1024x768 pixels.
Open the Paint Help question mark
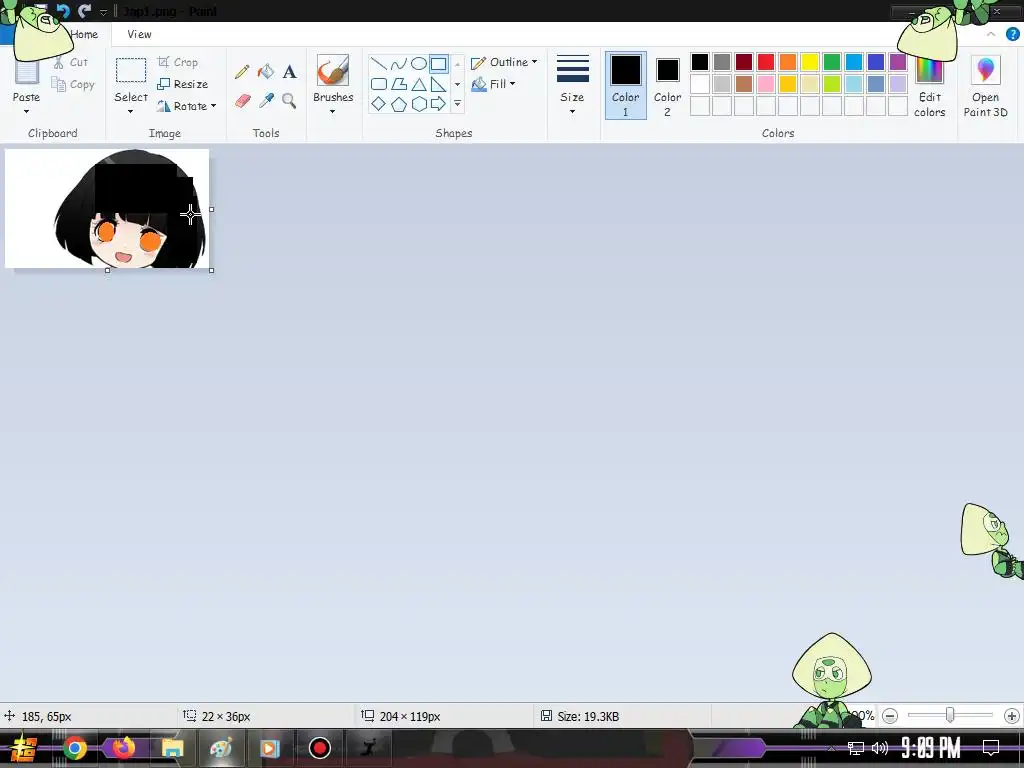click(x=1012, y=34)
